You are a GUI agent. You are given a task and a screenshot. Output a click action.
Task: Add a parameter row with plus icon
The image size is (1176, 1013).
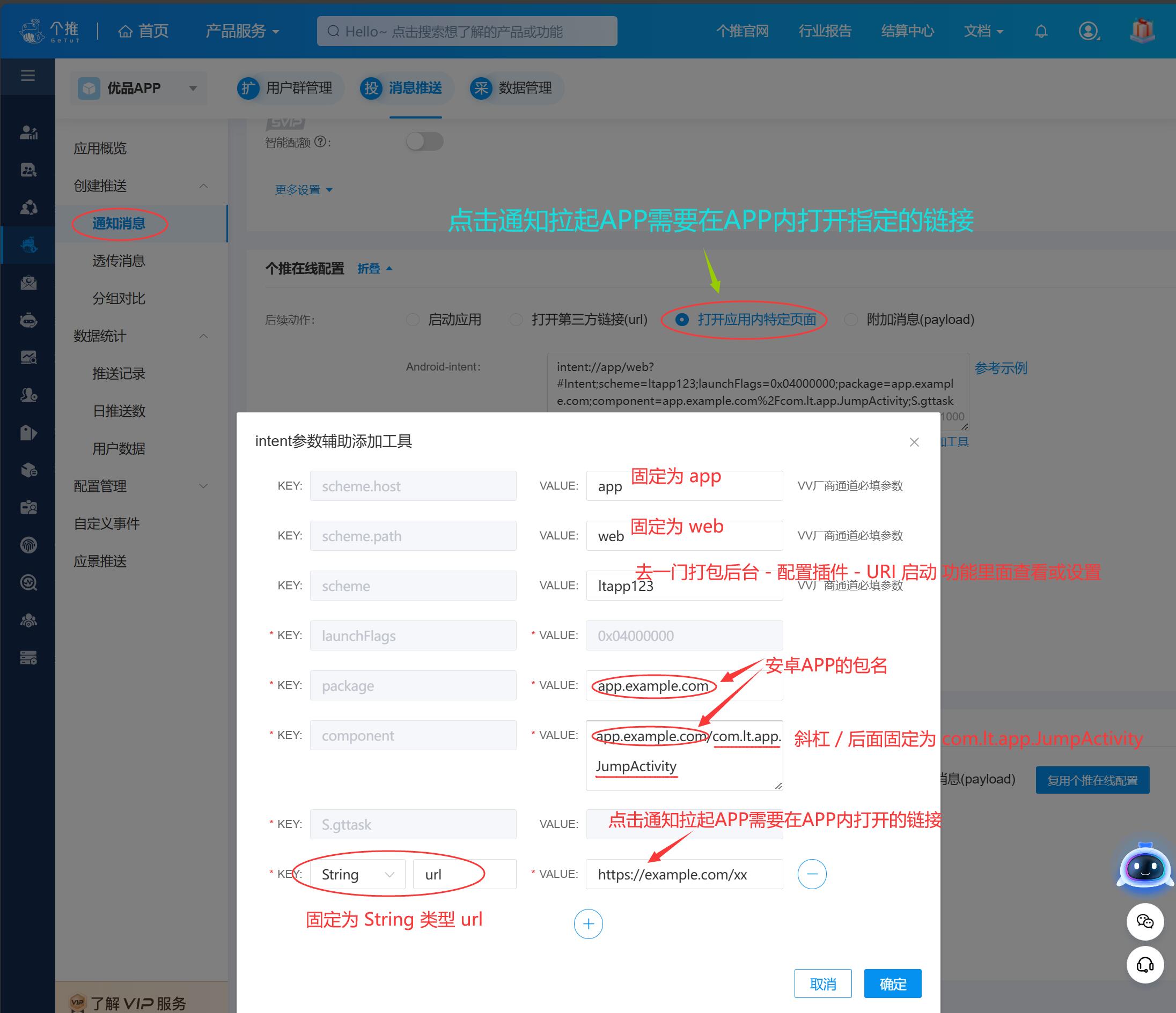point(588,924)
